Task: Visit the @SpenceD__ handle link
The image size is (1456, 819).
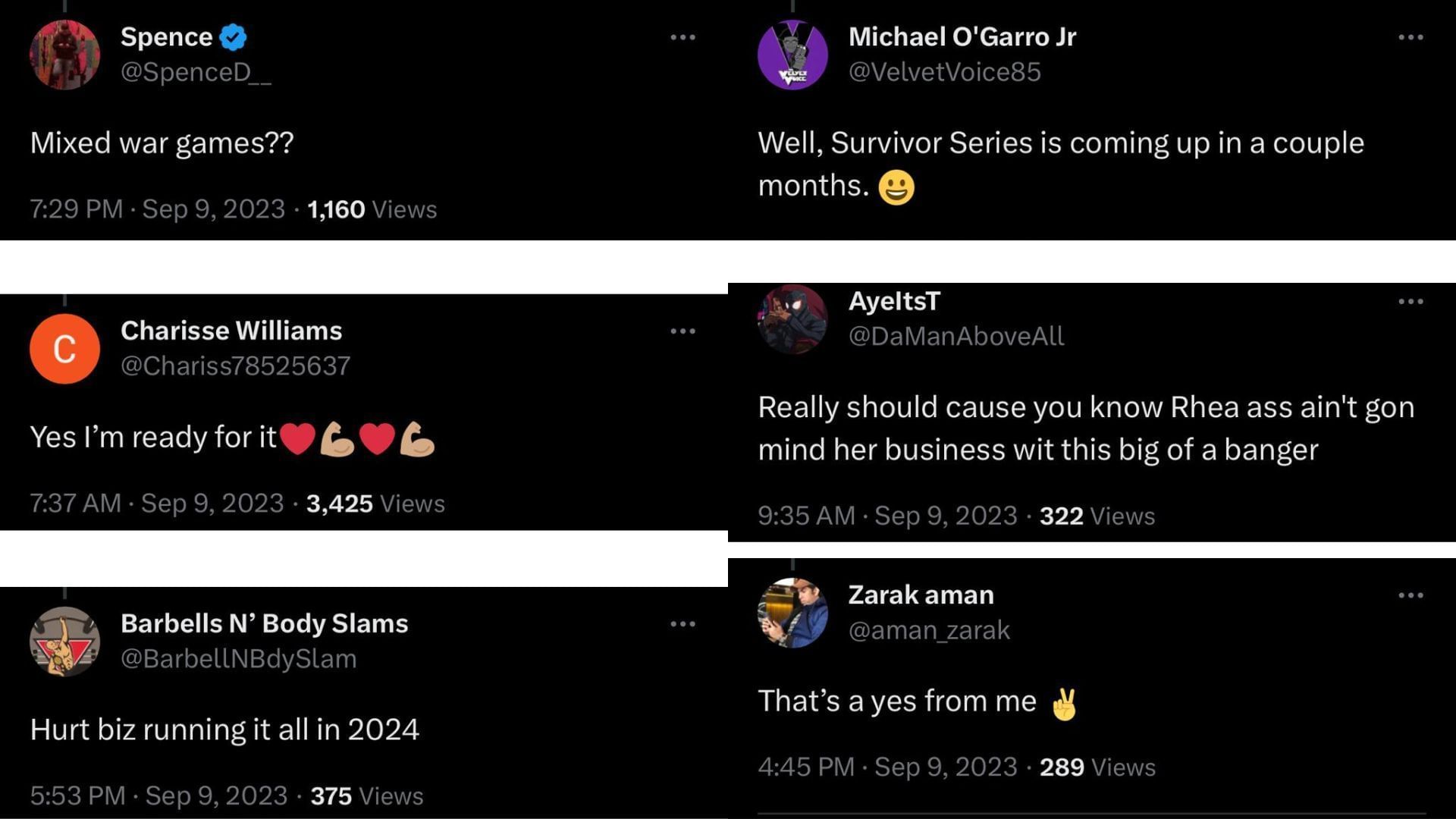Action: point(196,72)
